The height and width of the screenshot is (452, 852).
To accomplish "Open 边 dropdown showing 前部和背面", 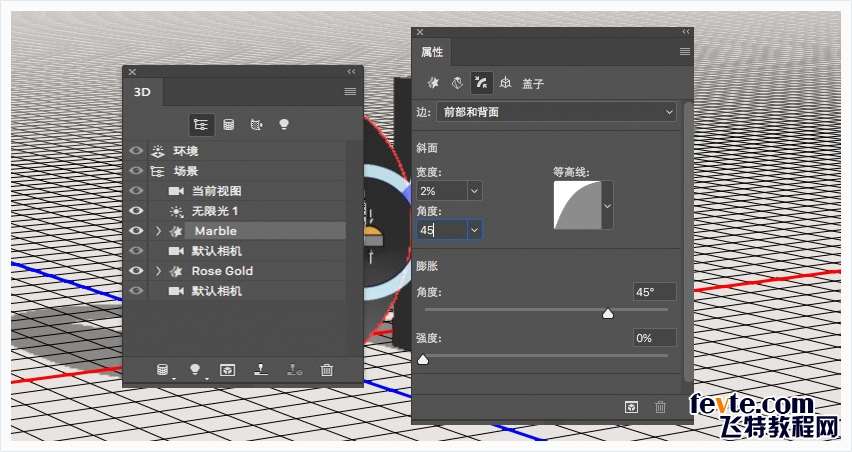I will click(556, 112).
